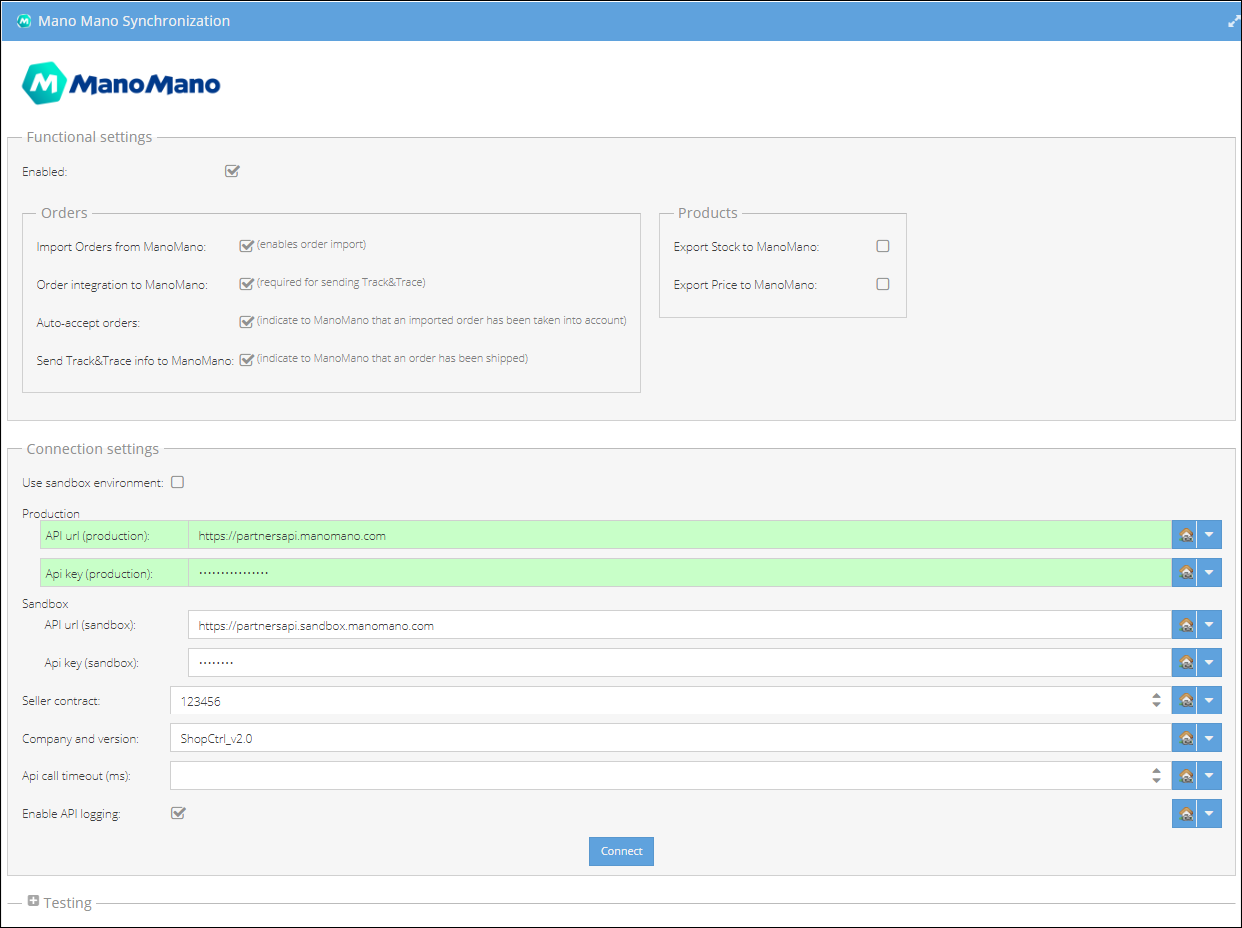The width and height of the screenshot is (1242, 928).
Task: Enable Export Stock to ManoMano checkbox
Action: point(882,246)
